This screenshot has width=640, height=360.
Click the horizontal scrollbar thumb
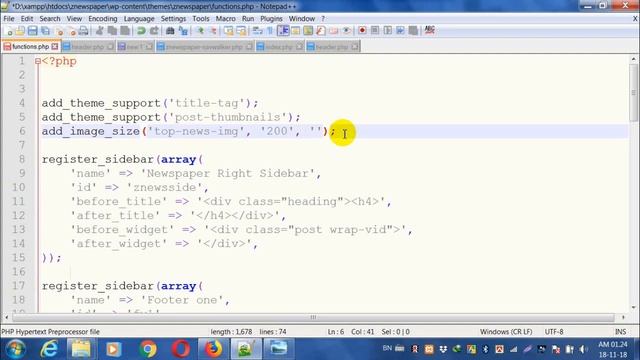point(313,317)
